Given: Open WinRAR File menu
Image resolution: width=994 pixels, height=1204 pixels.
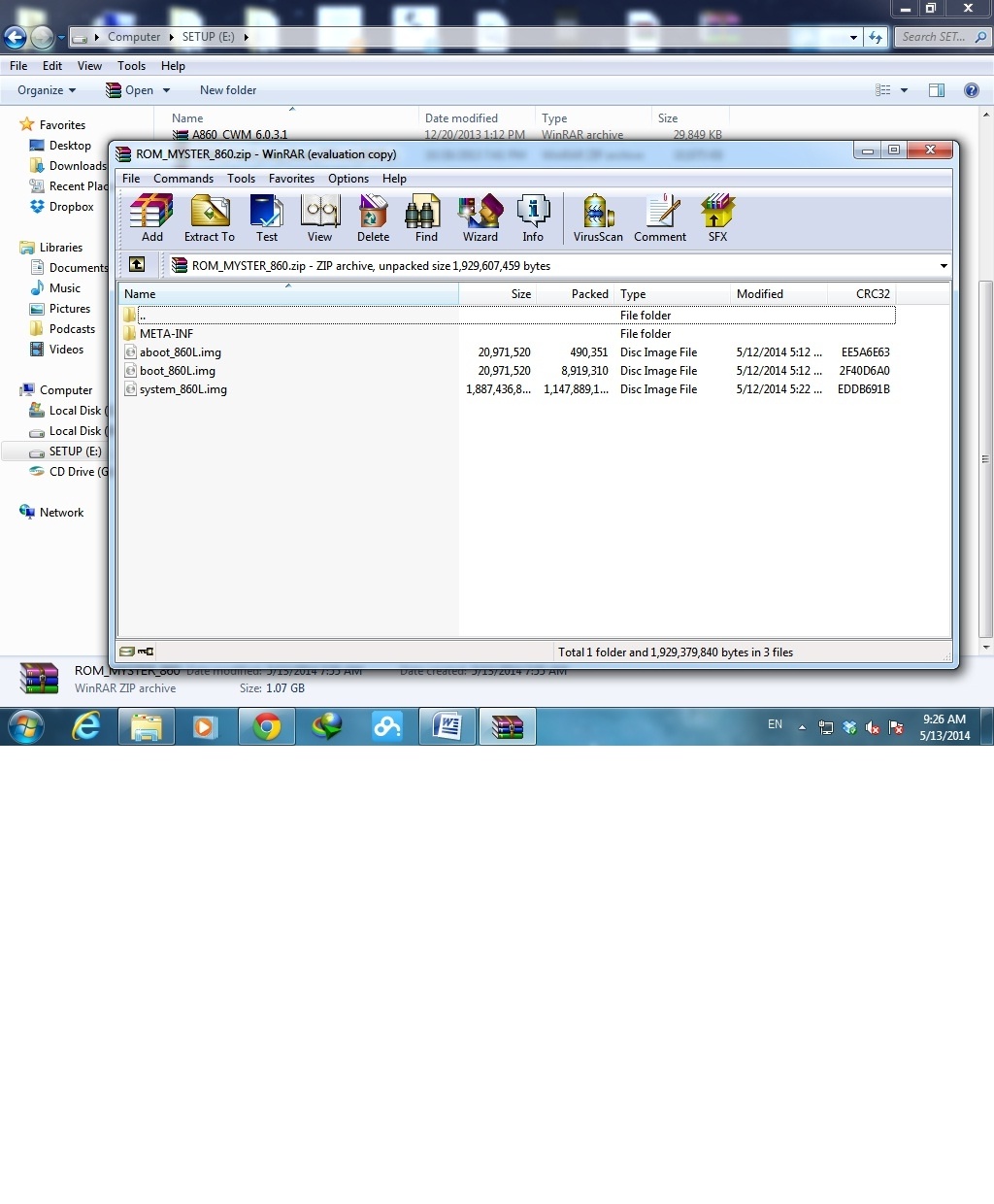Looking at the screenshot, I should [x=131, y=179].
